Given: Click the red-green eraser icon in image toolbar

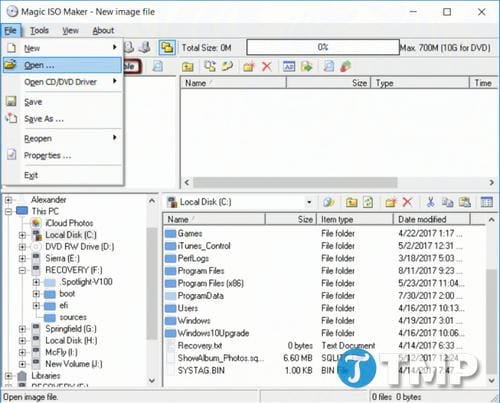Looking at the screenshot, I should [346, 66].
